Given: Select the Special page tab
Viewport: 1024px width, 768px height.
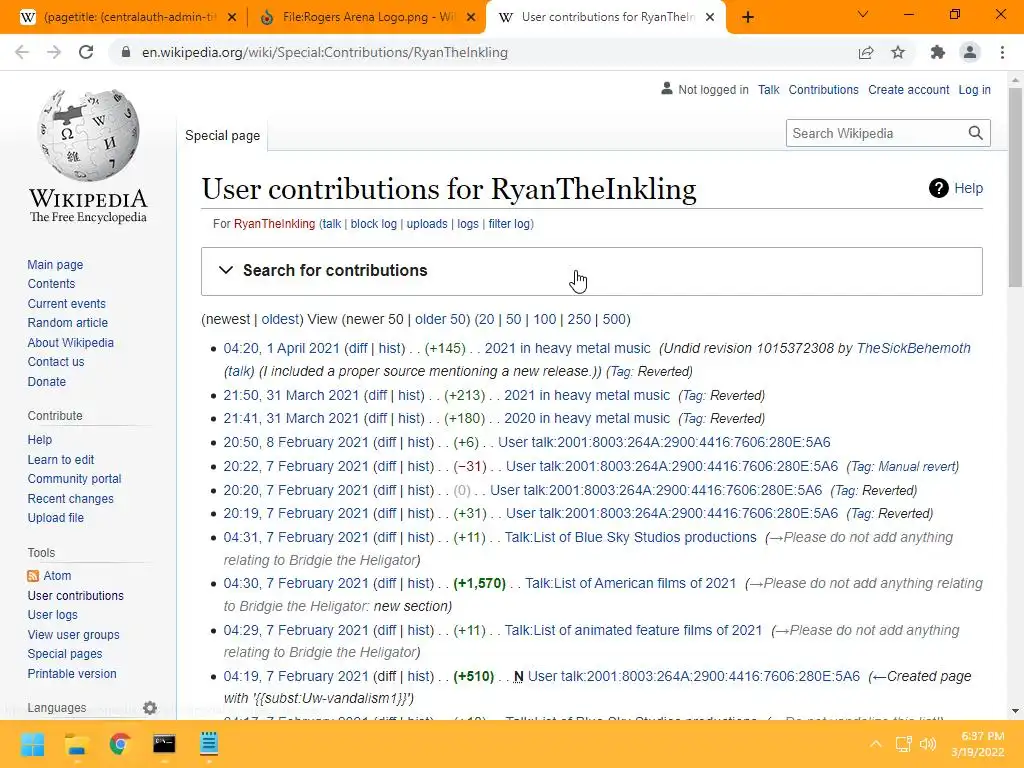Looking at the screenshot, I should click(x=222, y=135).
